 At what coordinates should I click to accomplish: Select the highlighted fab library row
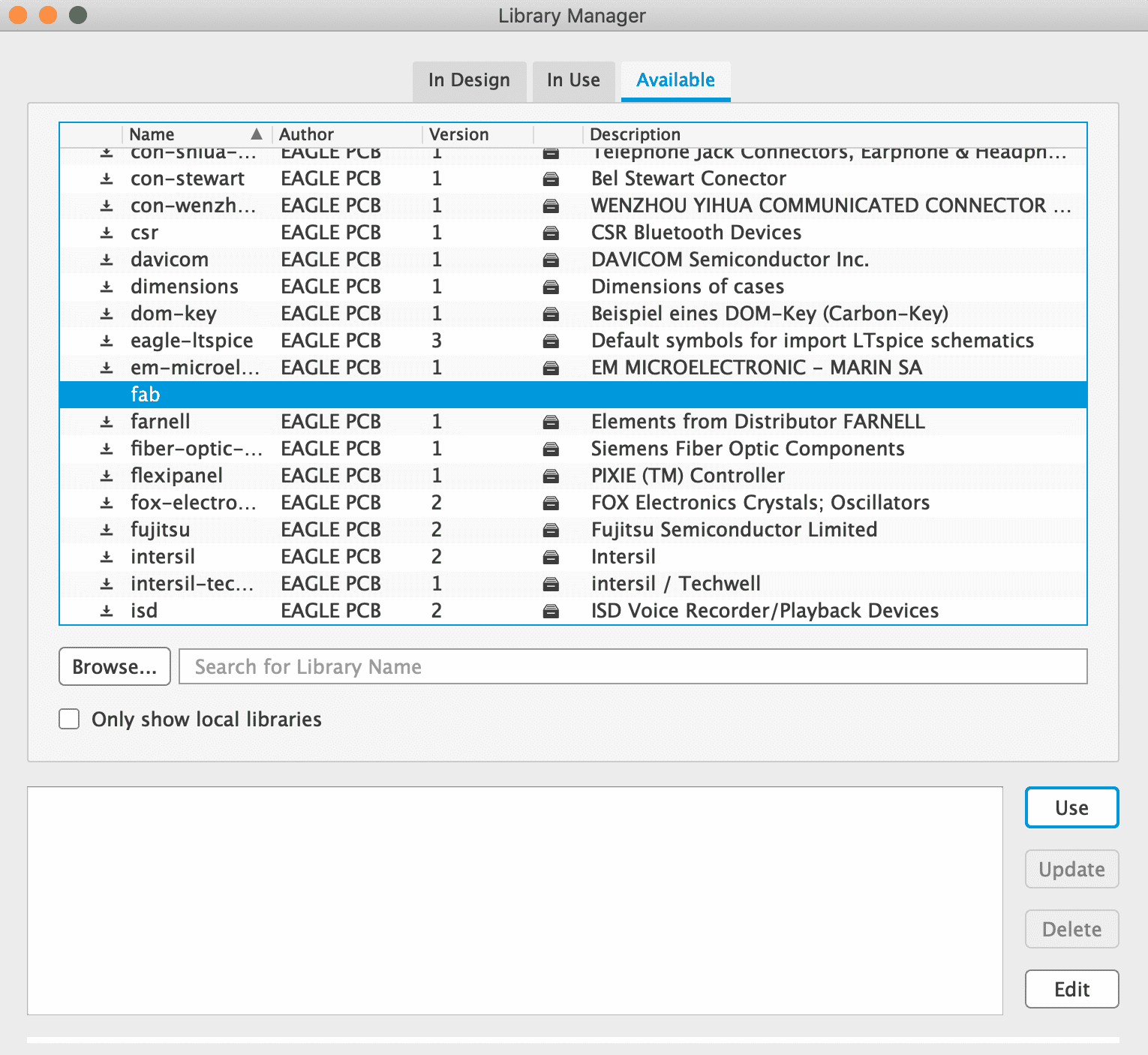tap(573, 395)
